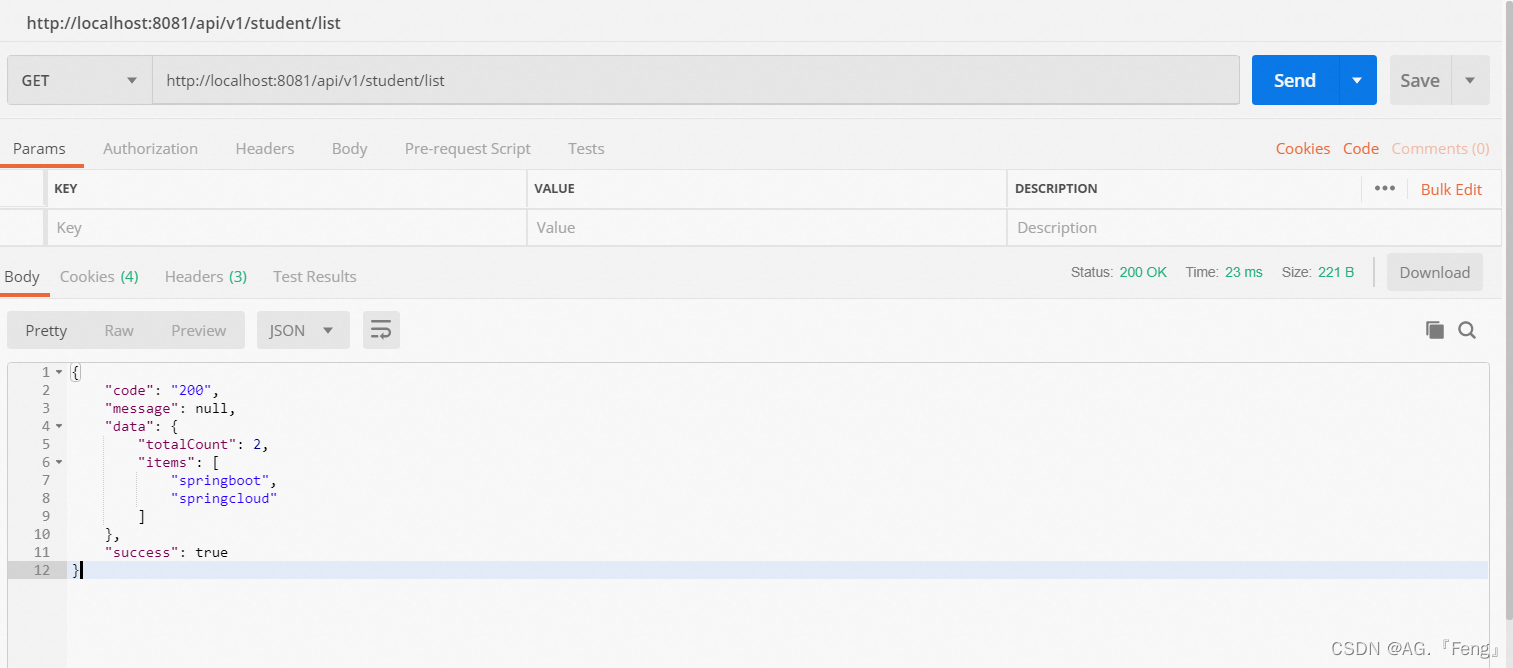Open the Pre-request Script tab

[467, 148]
